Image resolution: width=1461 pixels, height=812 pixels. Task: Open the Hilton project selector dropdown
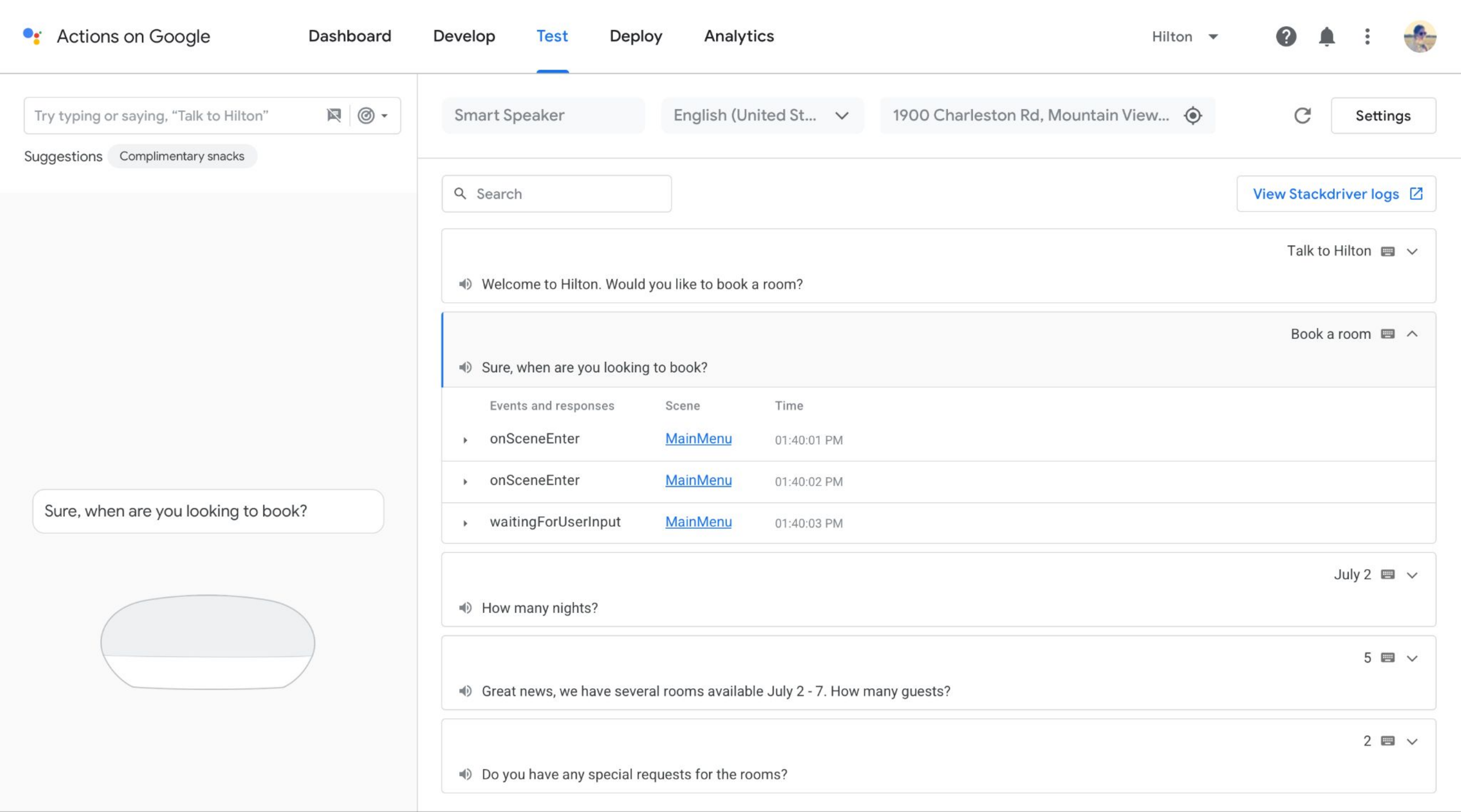coord(1185,36)
